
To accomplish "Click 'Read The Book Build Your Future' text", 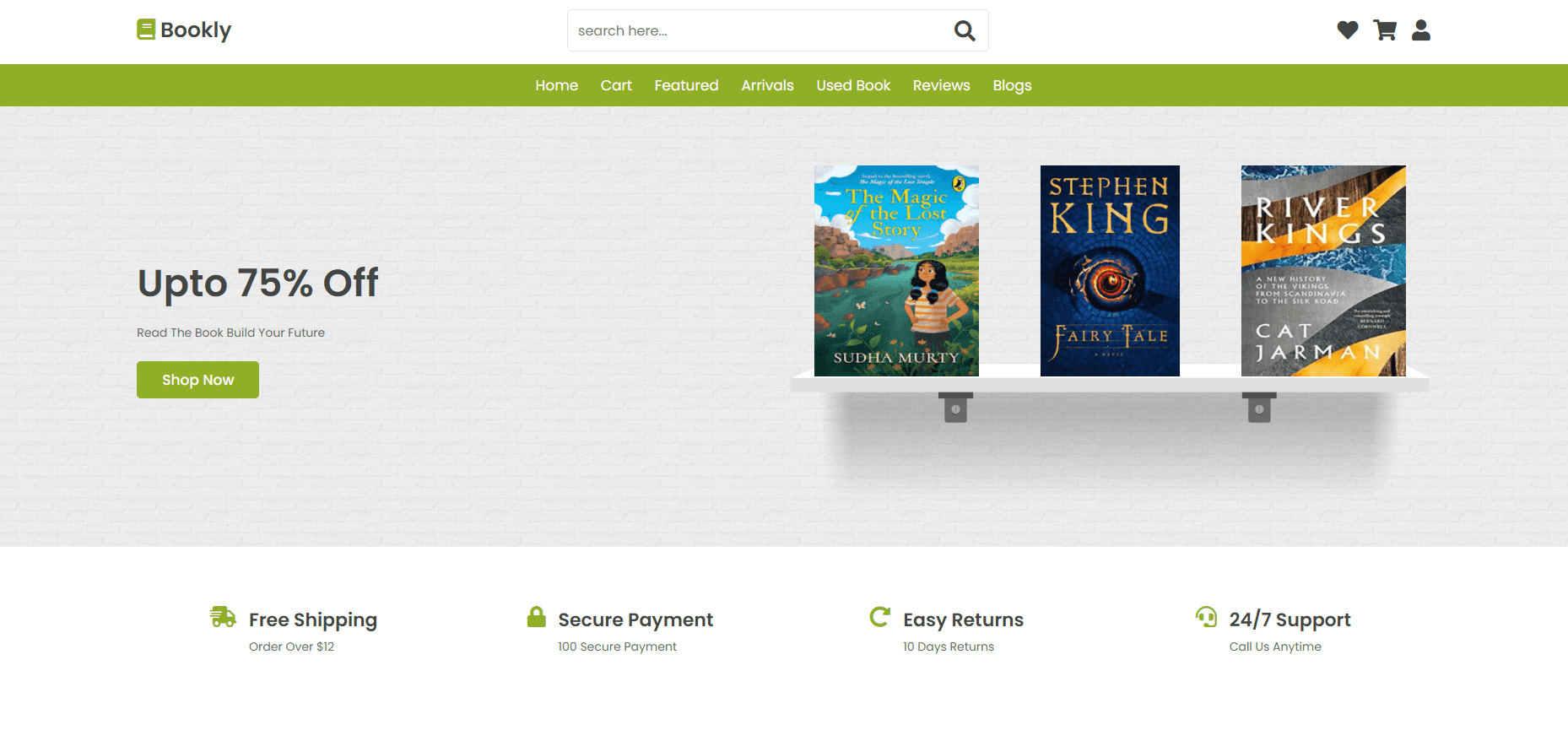I will click(230, 333).
